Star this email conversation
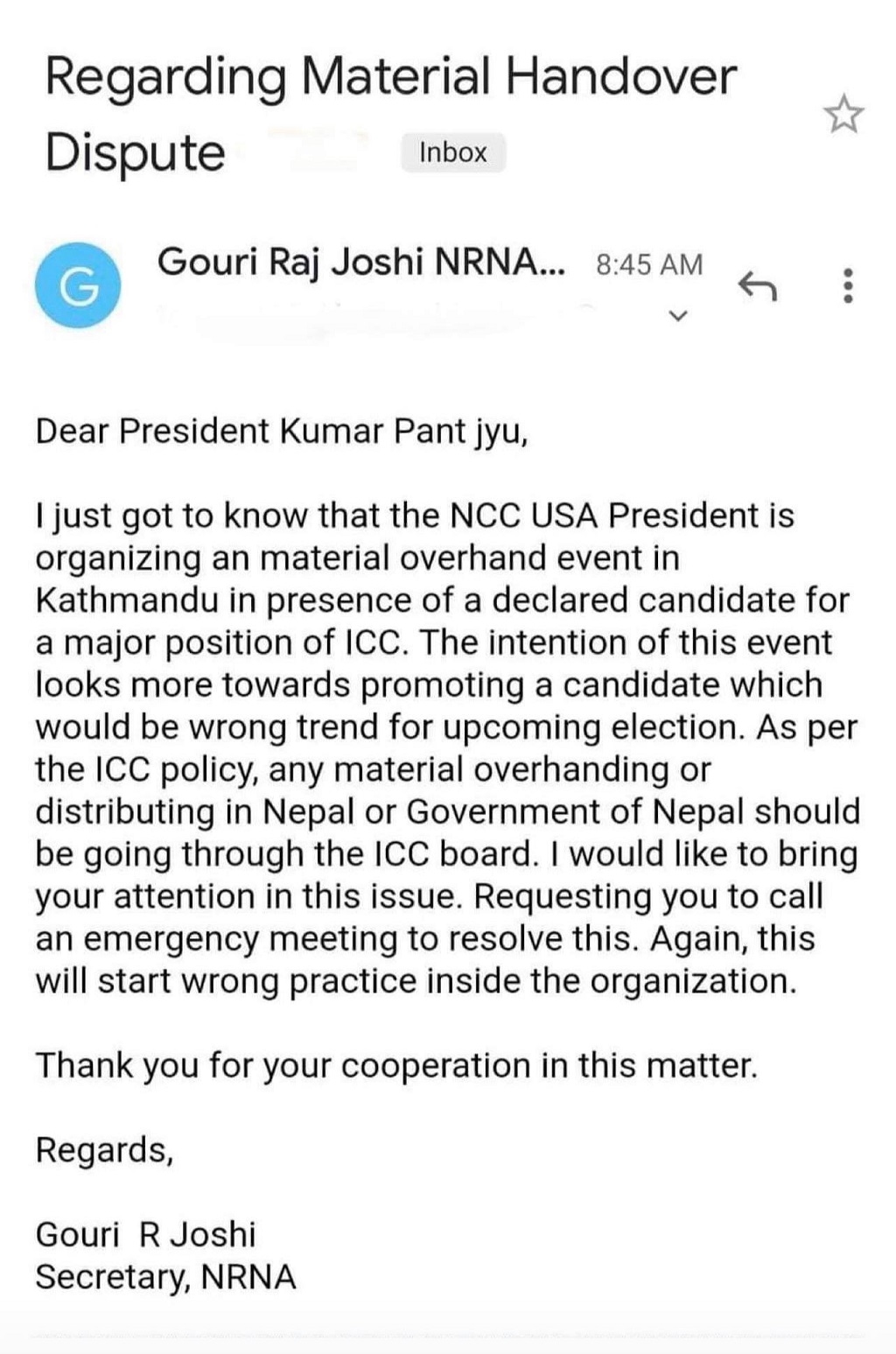The image size is (896, 1354). pyautogui.click(x=843, y=115)
